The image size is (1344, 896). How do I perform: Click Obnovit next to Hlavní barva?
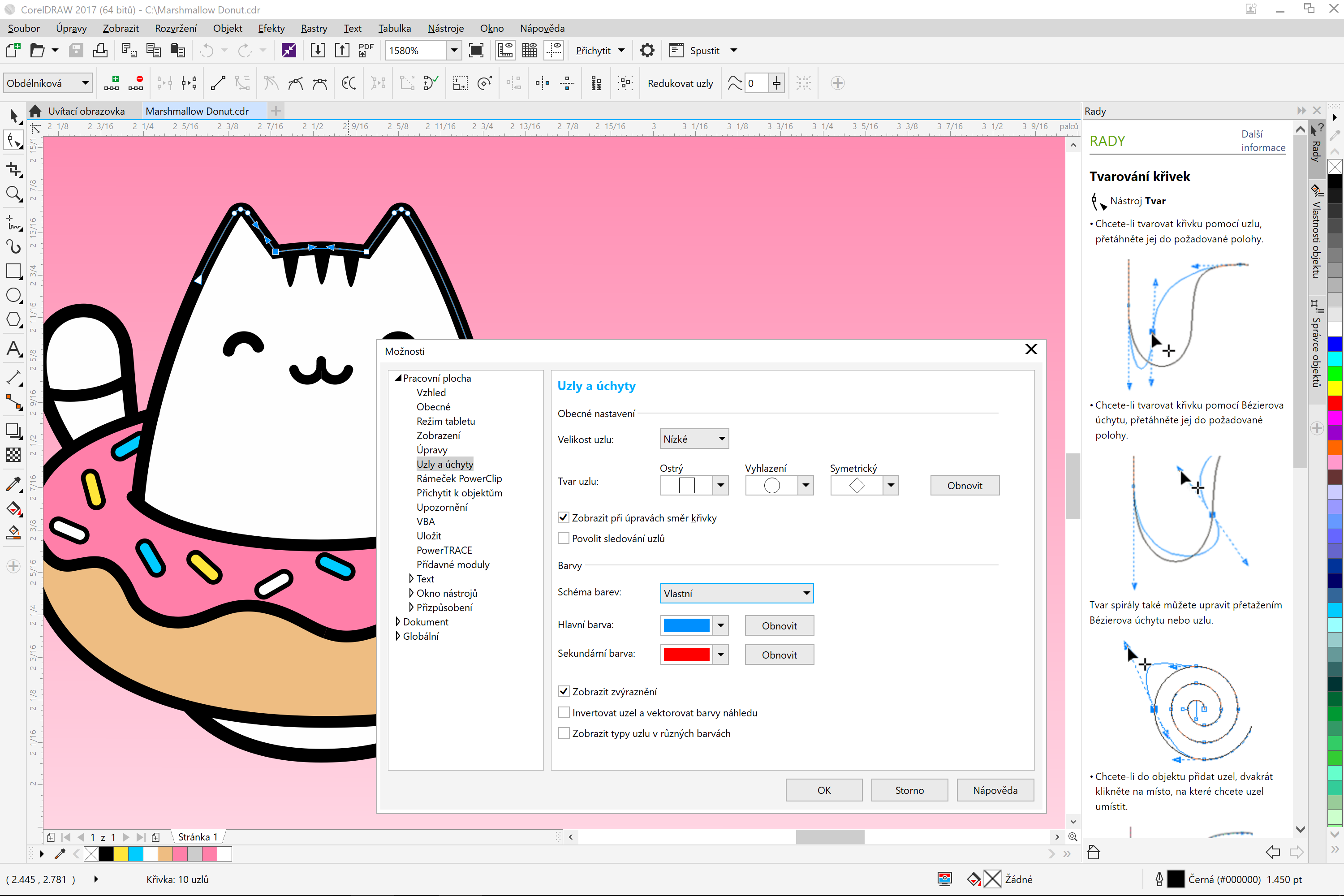[x=780, y=625]
